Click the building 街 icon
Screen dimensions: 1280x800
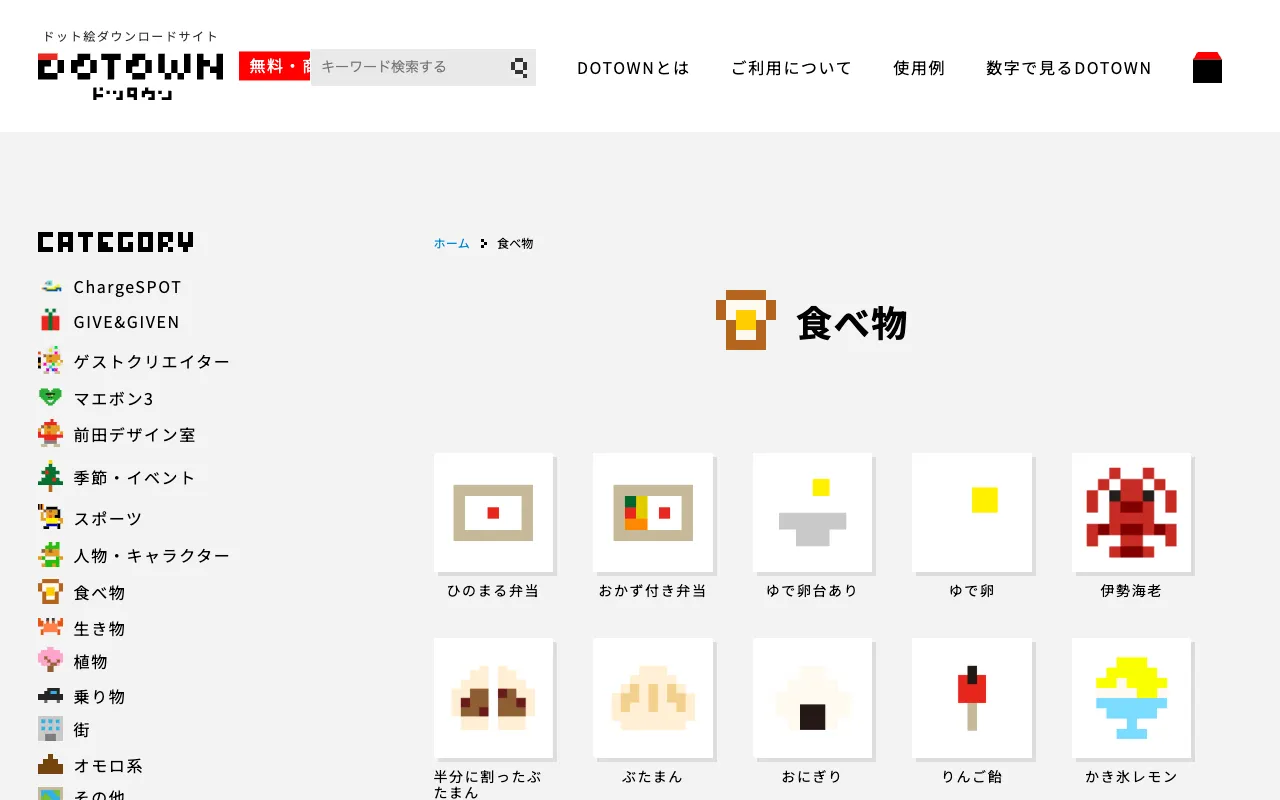[x=50, y=729]
